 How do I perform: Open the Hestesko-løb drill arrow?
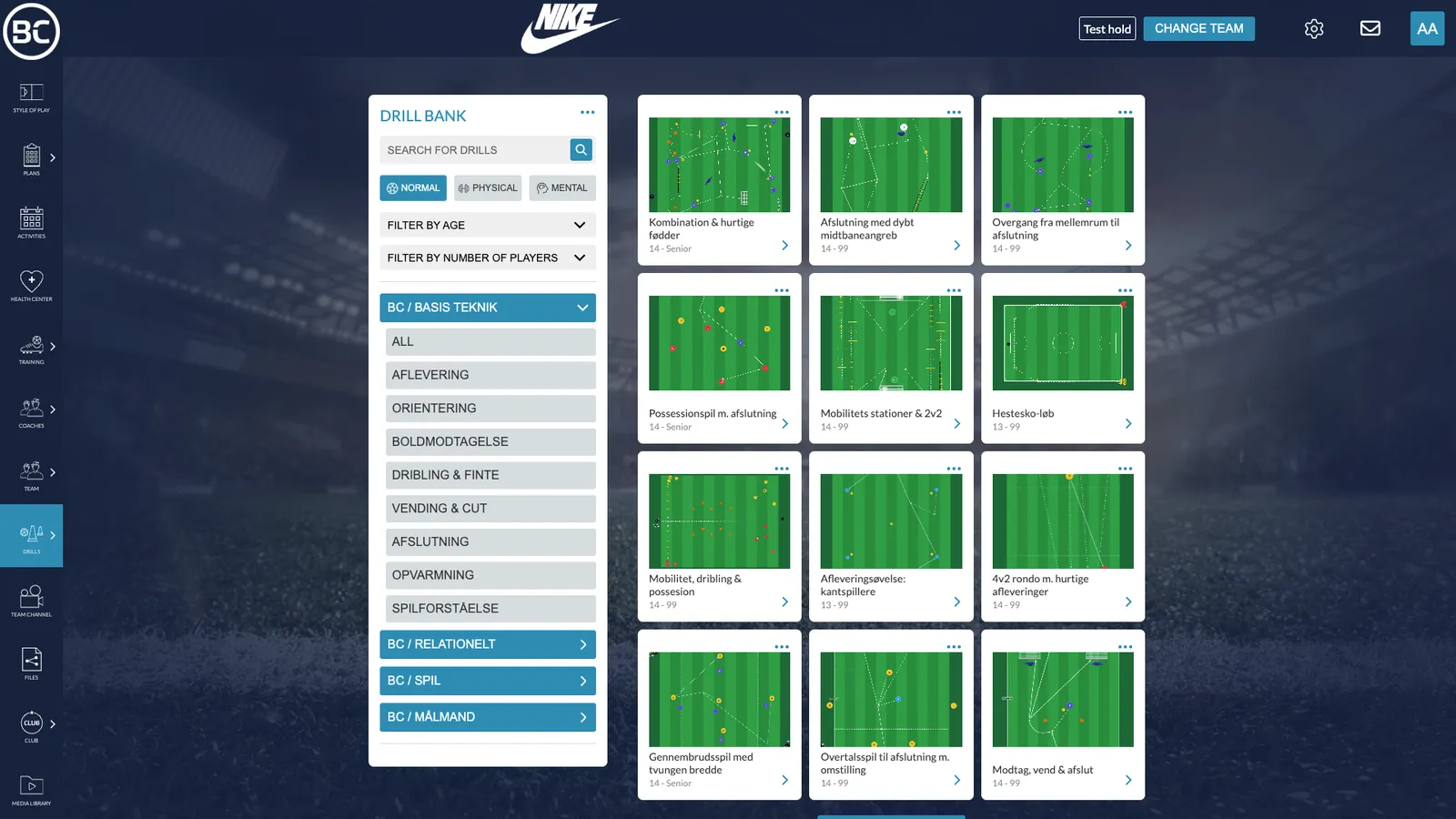point(1128,424)
